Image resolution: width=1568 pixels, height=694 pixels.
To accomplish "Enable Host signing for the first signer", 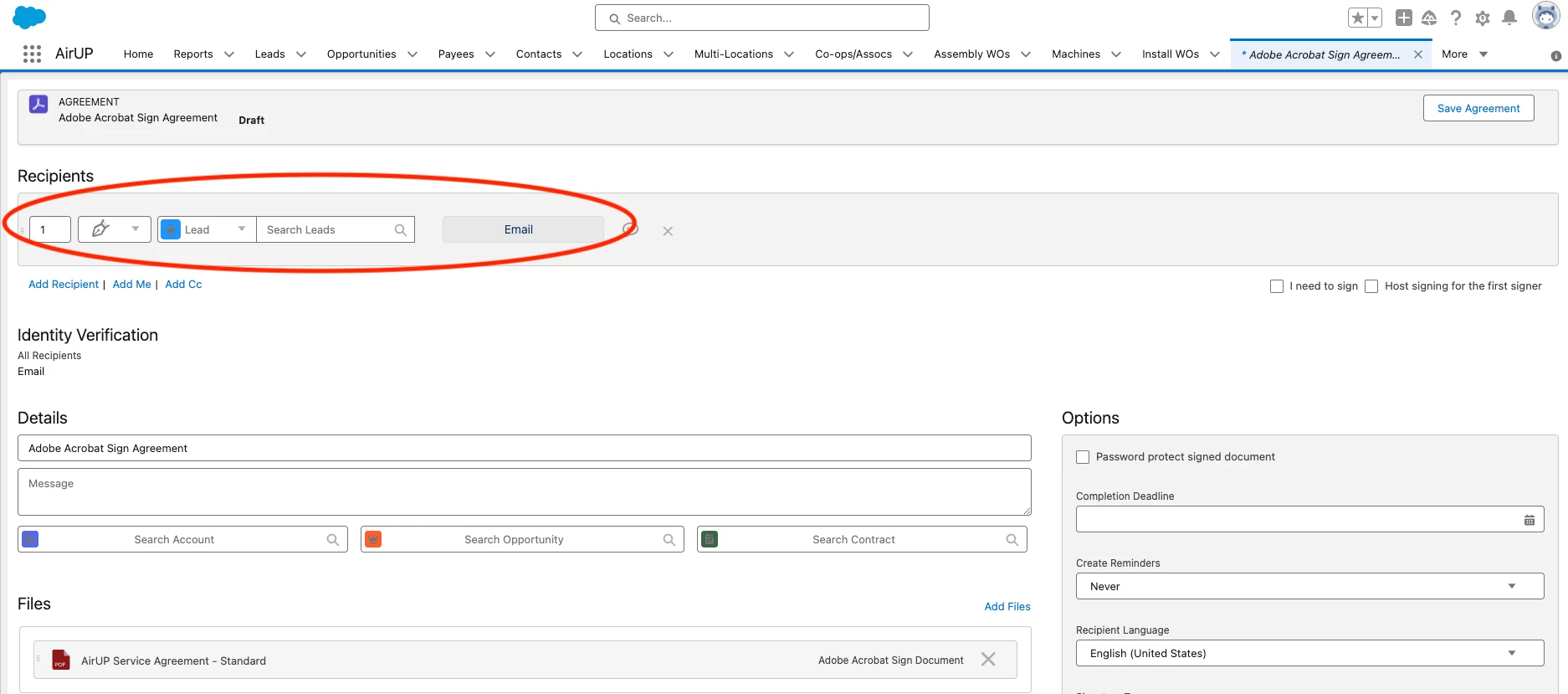I will tap(1371, 286).
